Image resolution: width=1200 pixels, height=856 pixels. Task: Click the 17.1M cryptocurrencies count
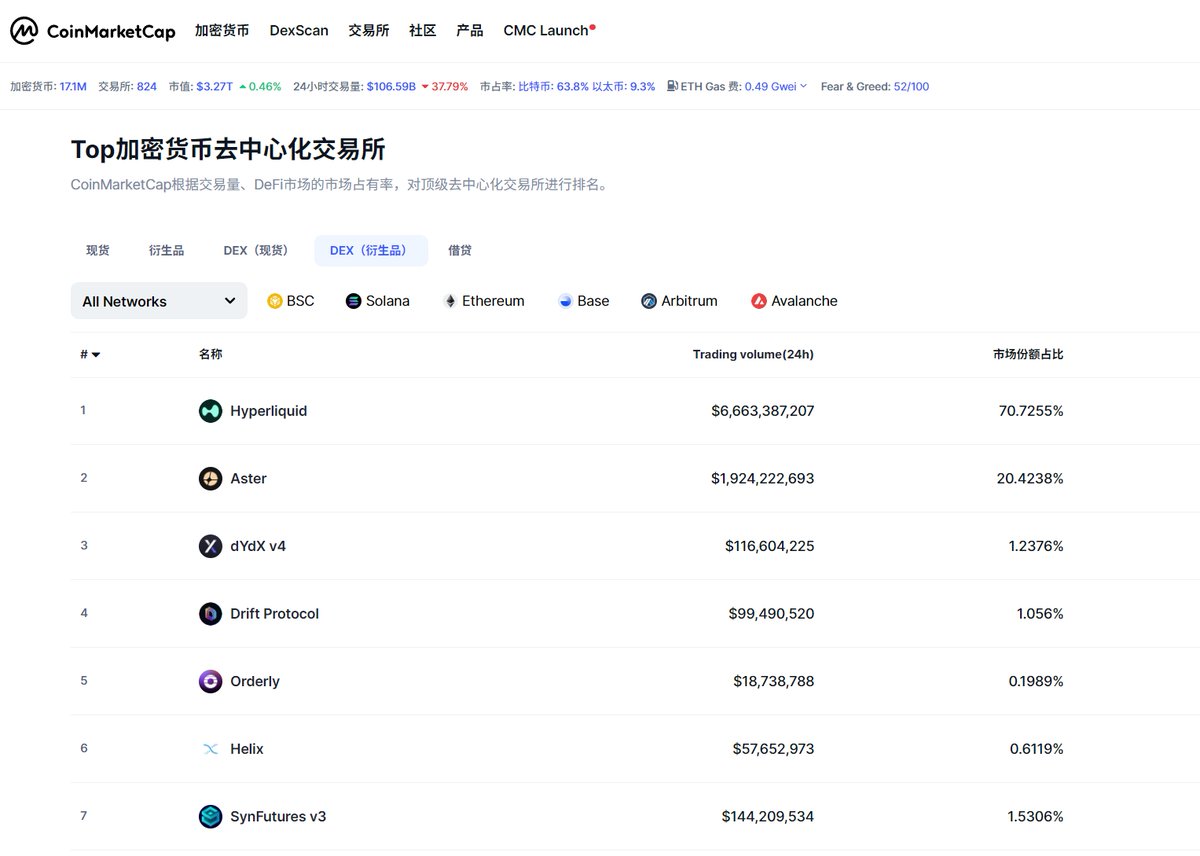tap(73, 86)
